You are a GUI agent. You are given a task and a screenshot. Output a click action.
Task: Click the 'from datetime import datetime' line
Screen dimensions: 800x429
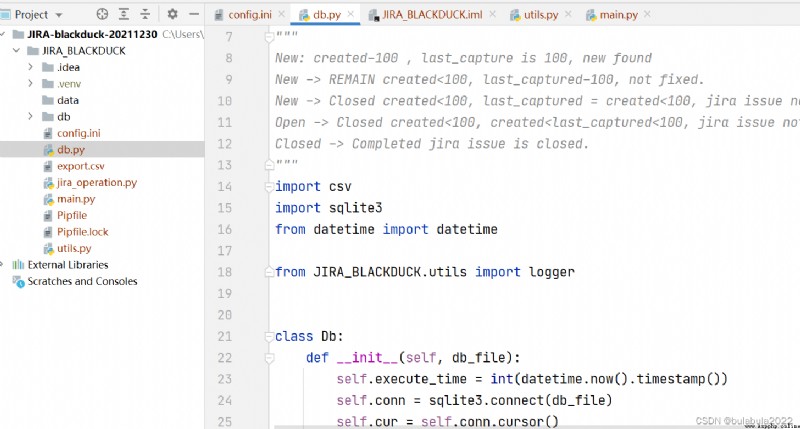(x=386, y=229)
